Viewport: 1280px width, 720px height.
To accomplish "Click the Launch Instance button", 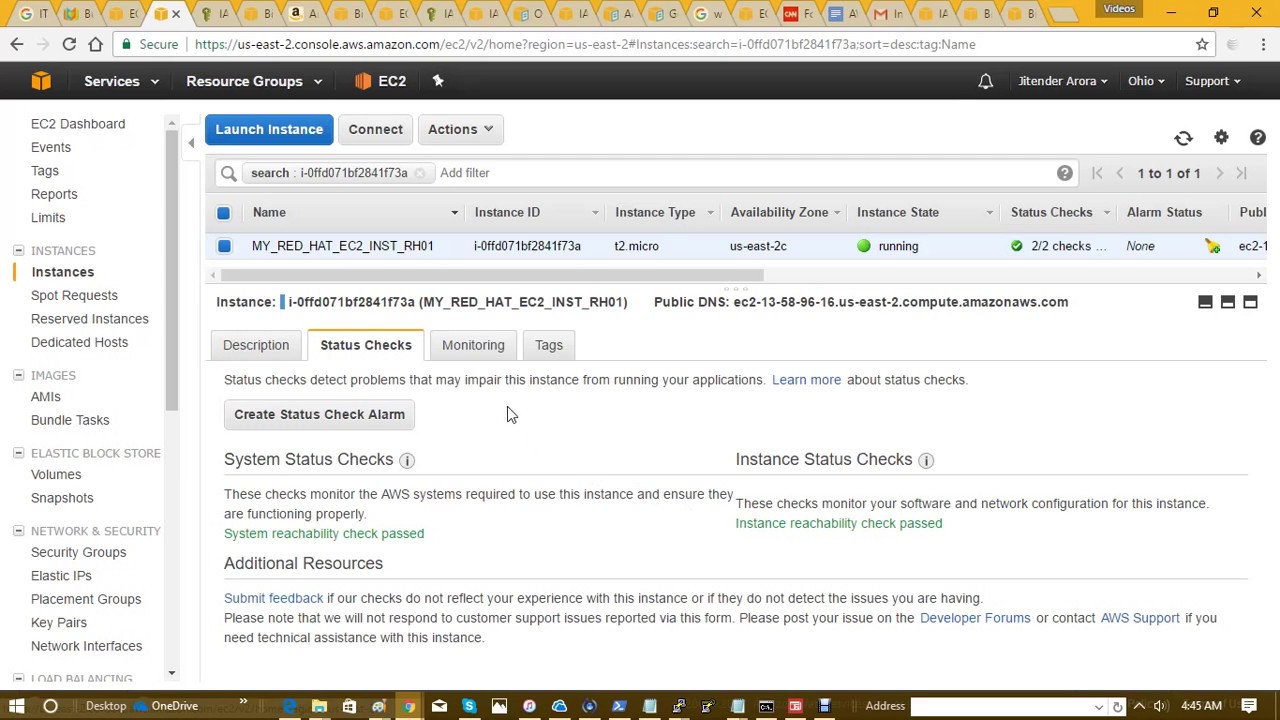I will tap(269, 129).
